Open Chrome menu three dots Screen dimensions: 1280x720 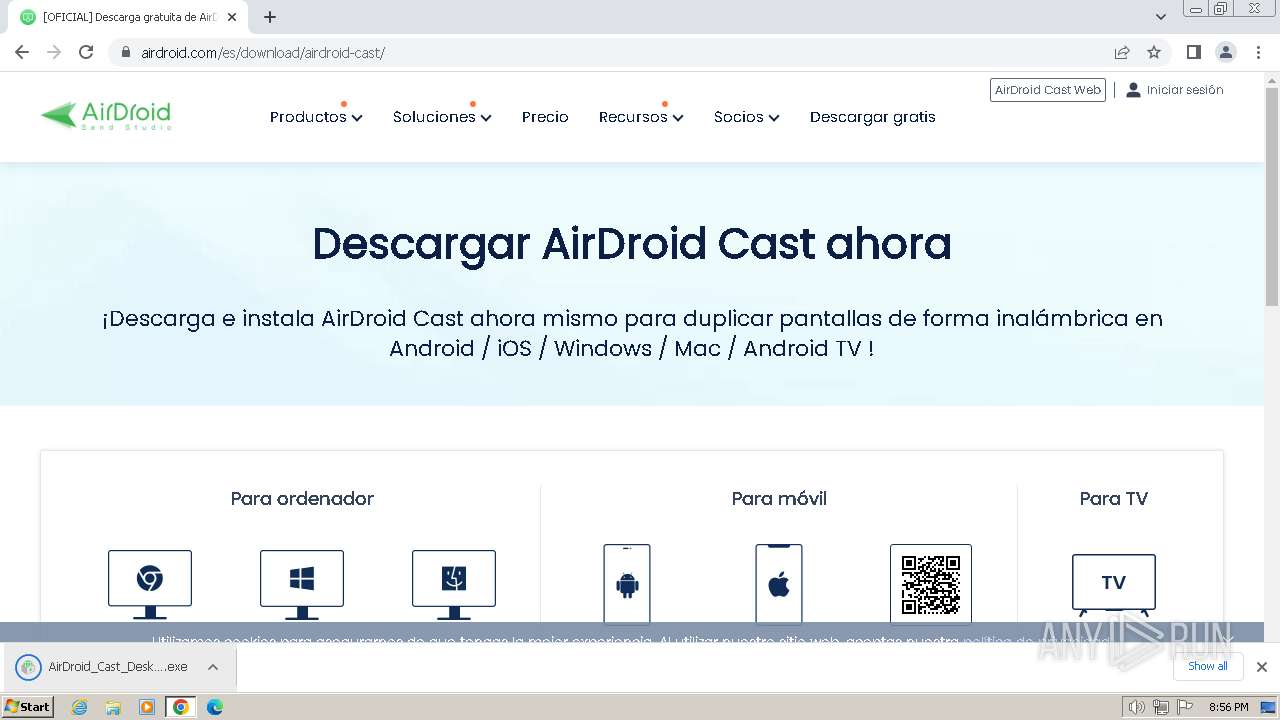click(x=1257, y=52)
